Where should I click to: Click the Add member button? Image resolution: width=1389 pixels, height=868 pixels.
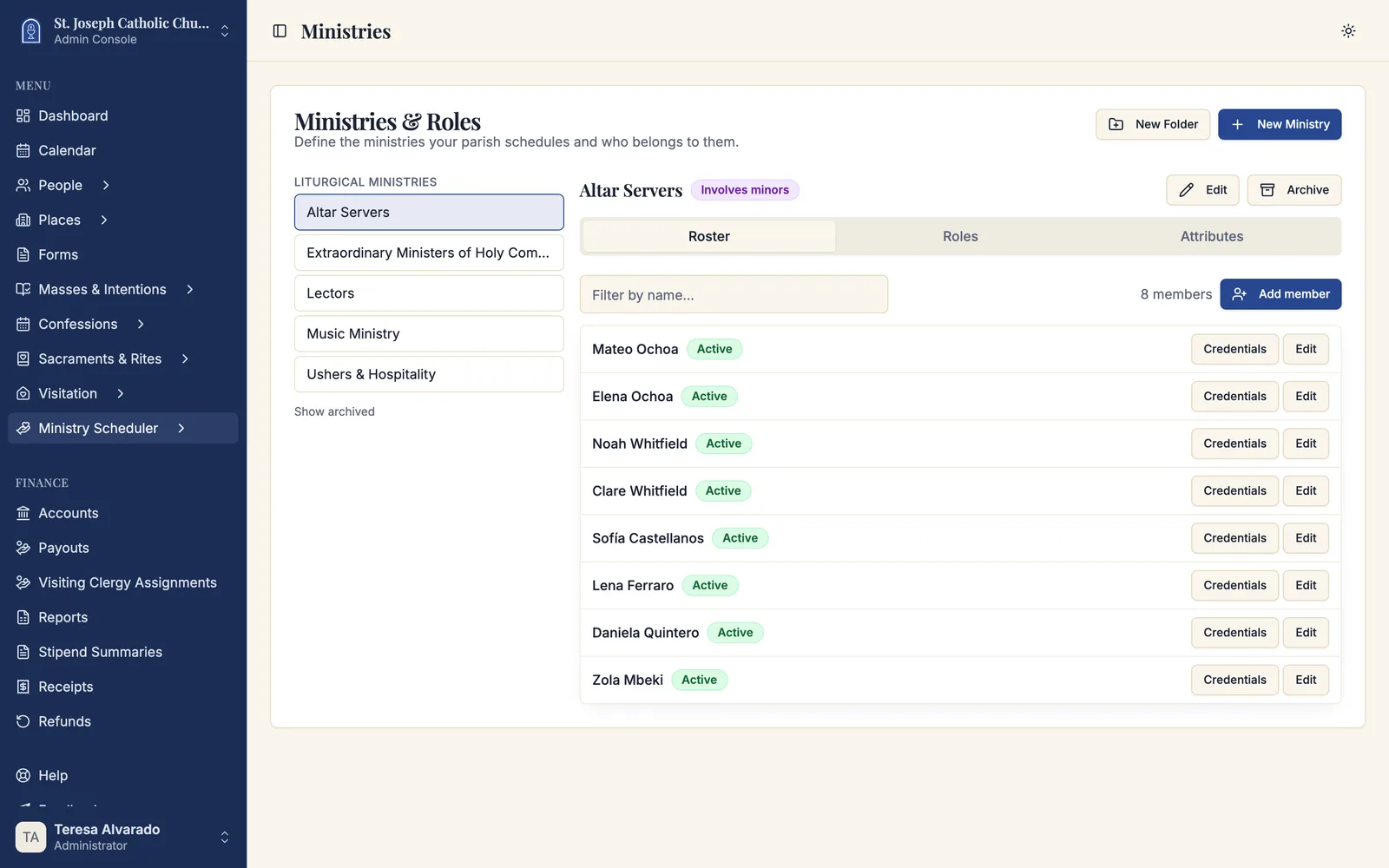1280,294
